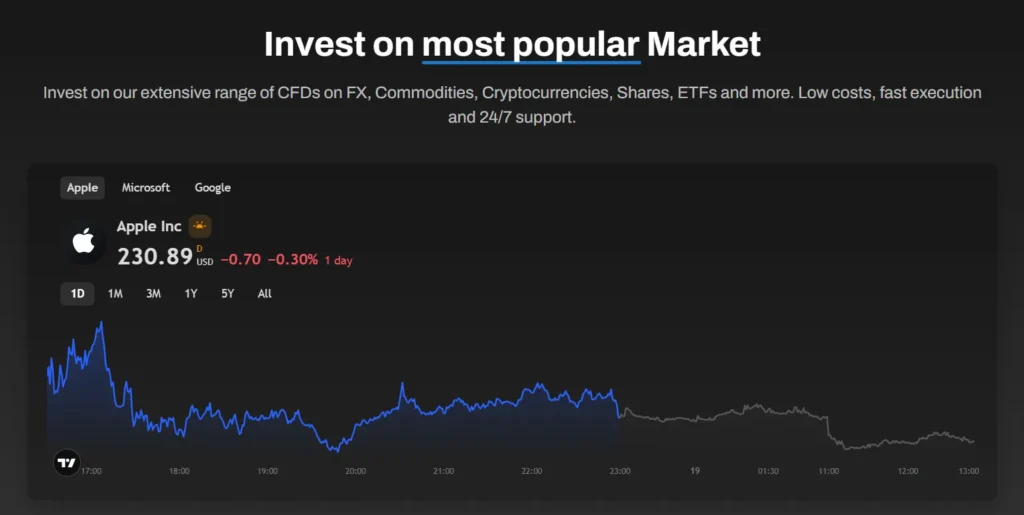Click the market status icon beside Apple Inc
This screenshot has width=1024, height=515.
[200, 227]
